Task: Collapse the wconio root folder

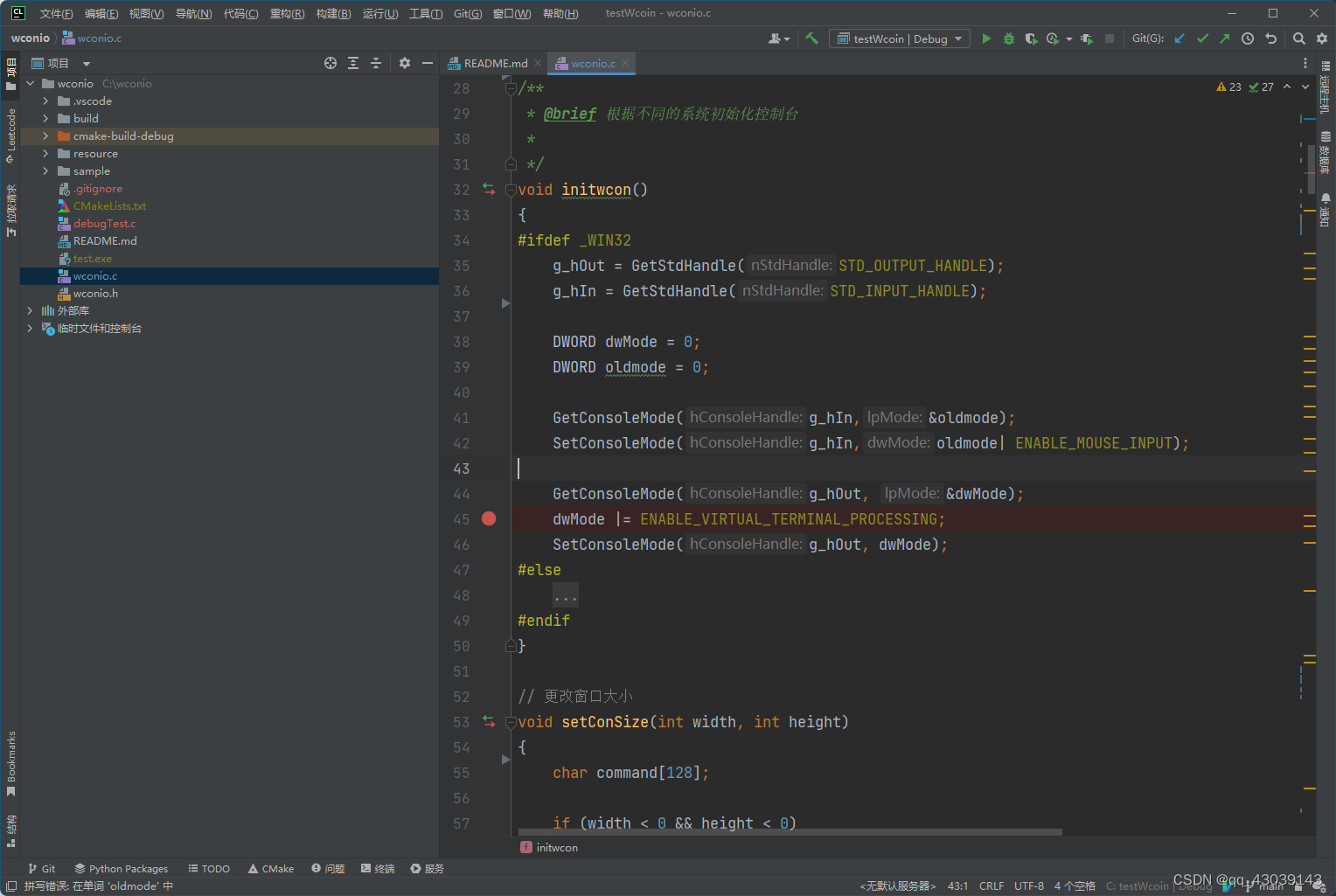Action: [x=30, y=84]
